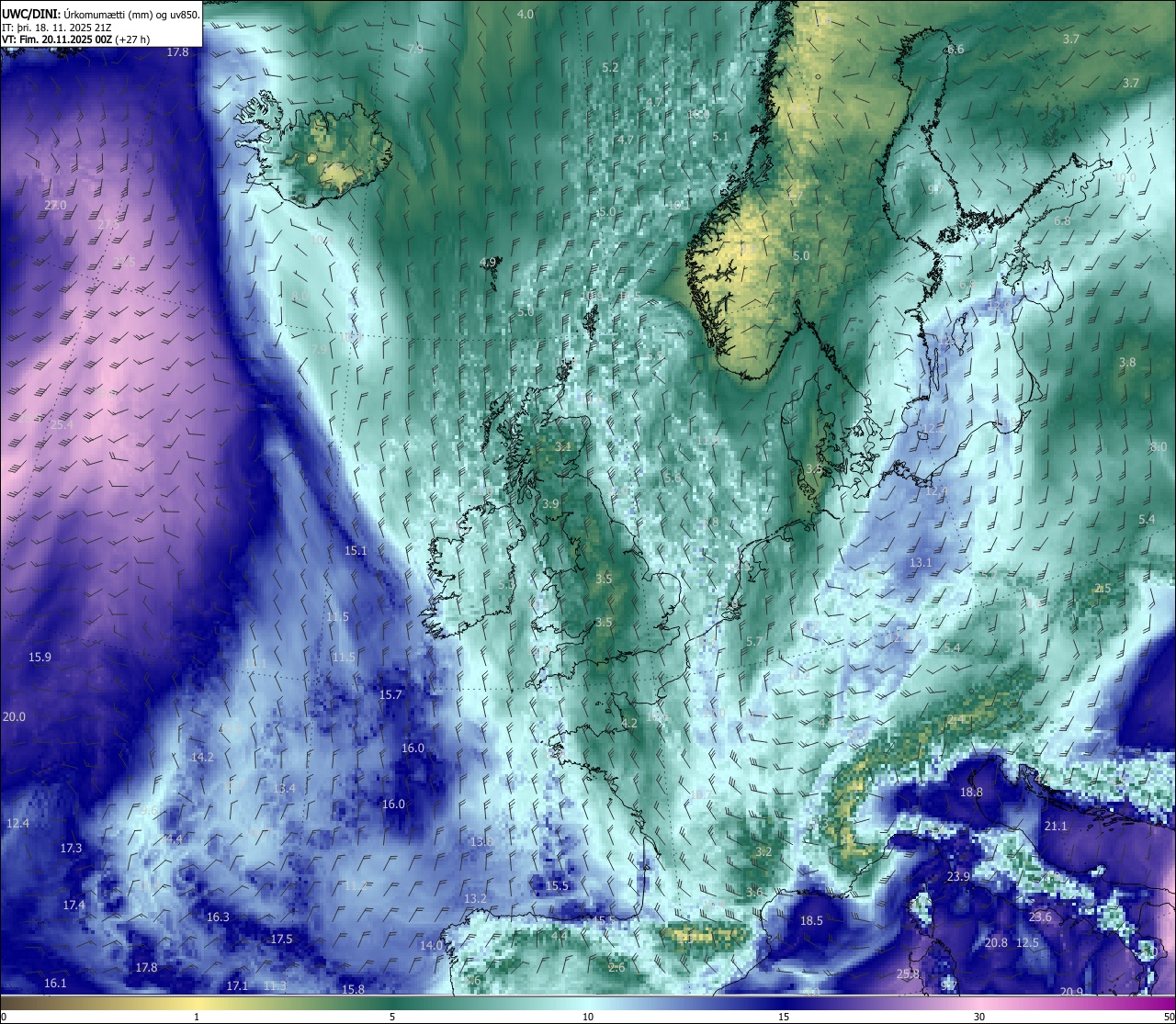Click the 4.0 value at the top
This screenshot has width=1176, height=1024.
point(525,14)
